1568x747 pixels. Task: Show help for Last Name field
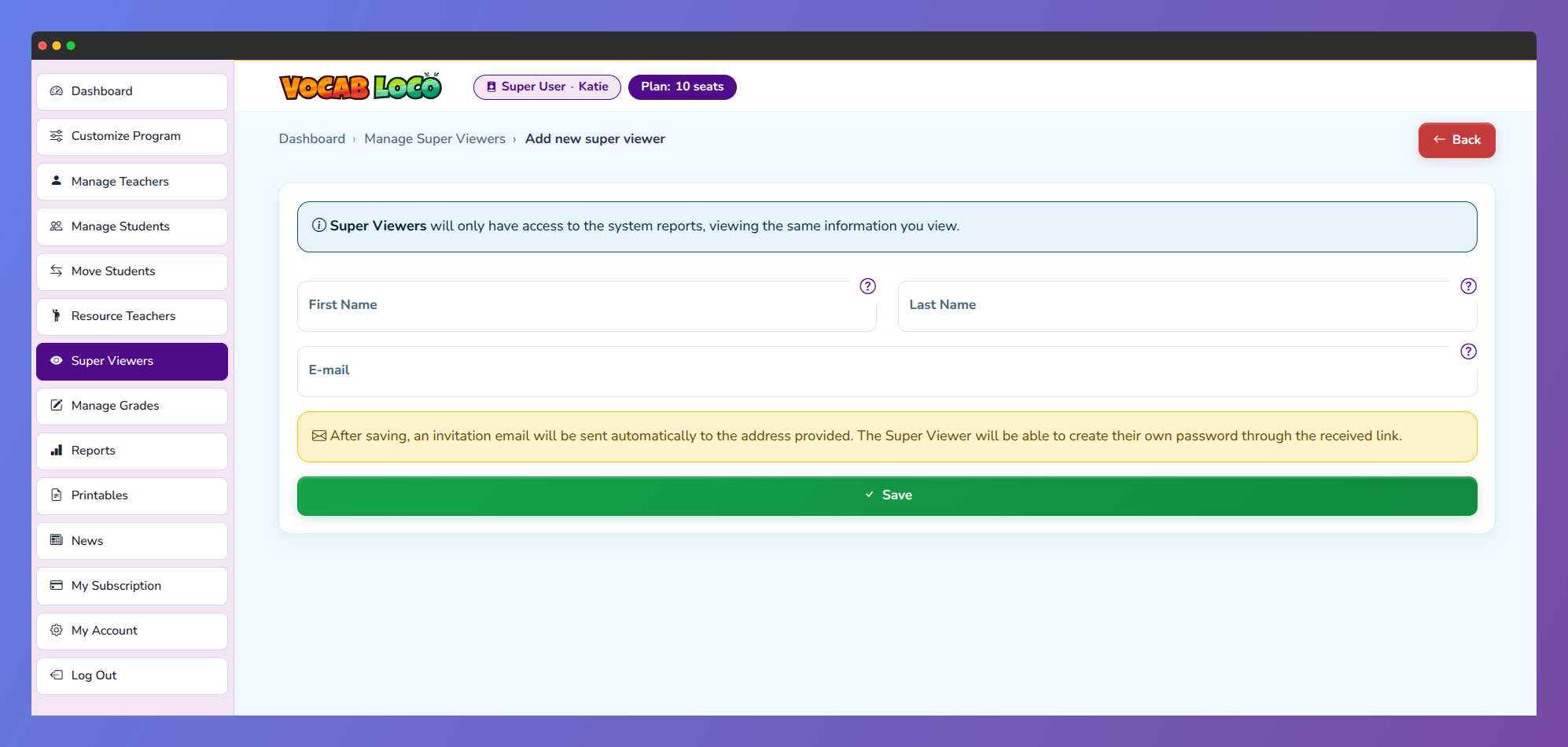tap(1469, 286)
